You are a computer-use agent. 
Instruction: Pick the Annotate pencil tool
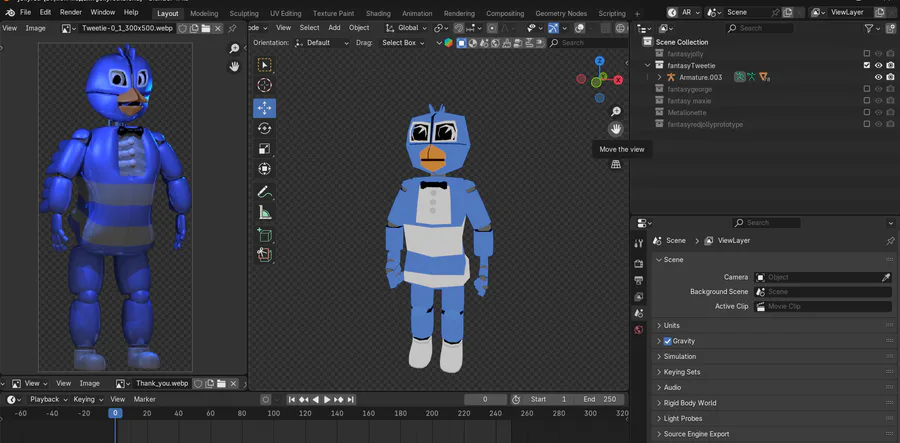[265, 191]
